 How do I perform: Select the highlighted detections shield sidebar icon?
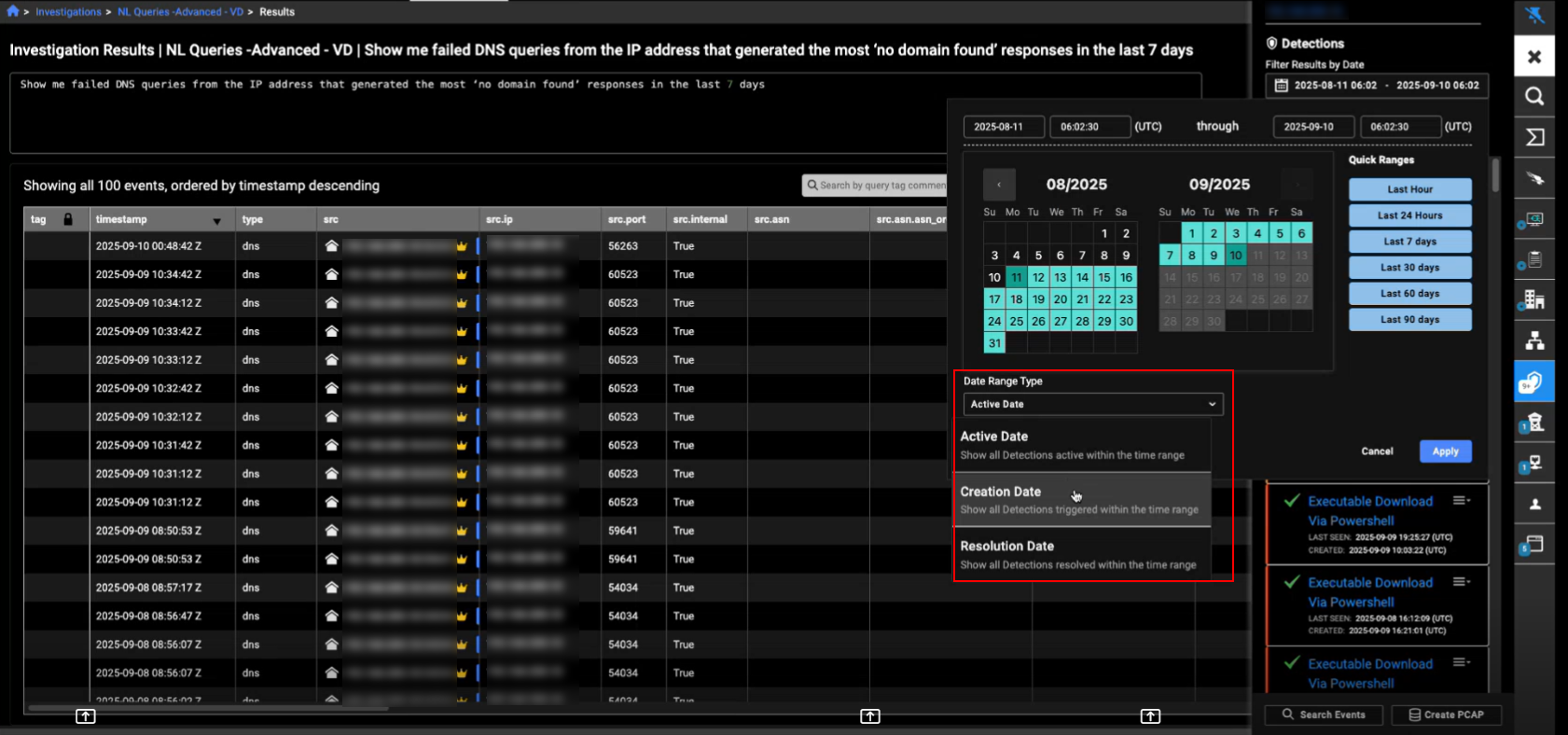pos(1534,381)
